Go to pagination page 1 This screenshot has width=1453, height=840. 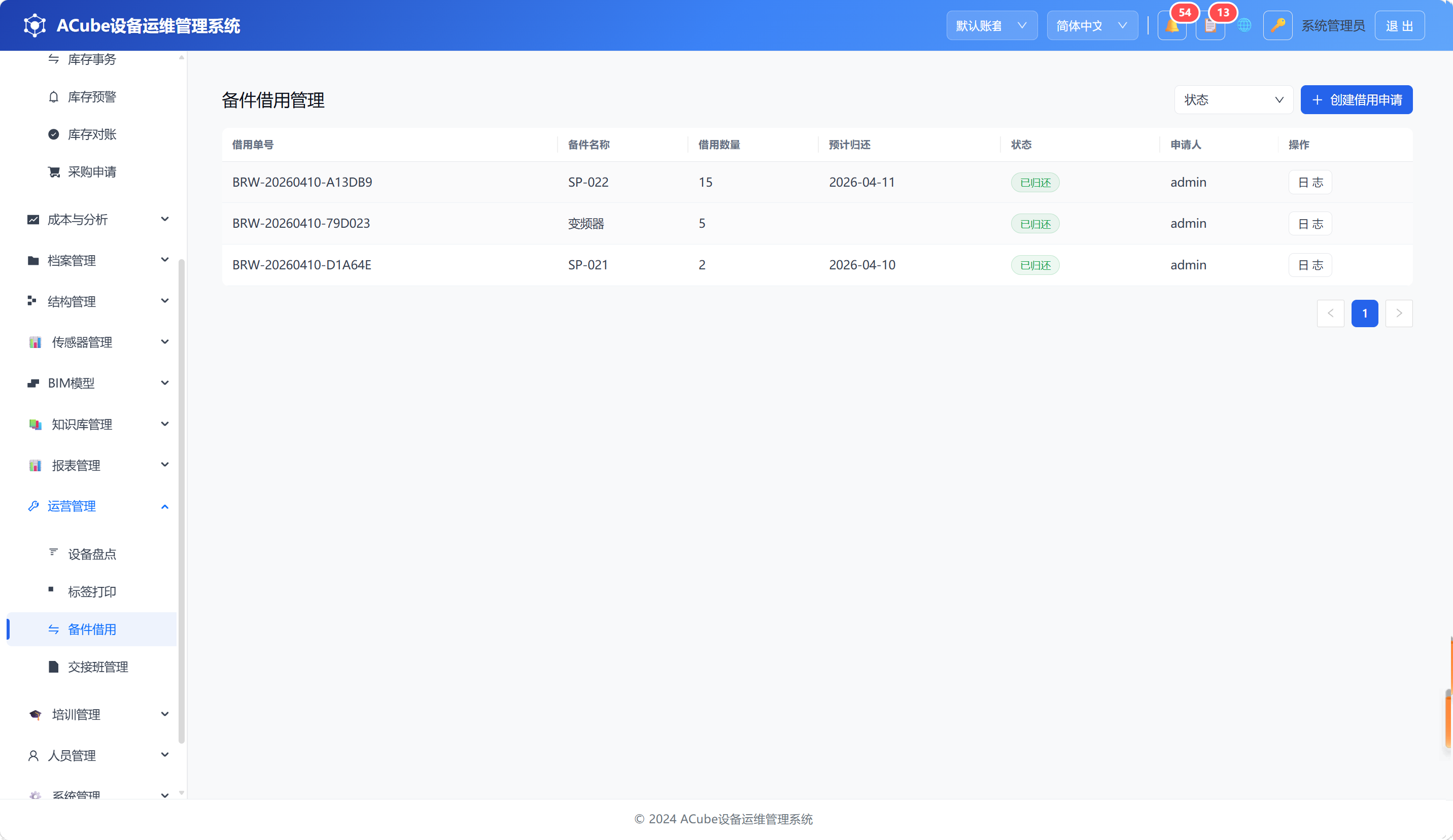click(x=1365, y=313)
